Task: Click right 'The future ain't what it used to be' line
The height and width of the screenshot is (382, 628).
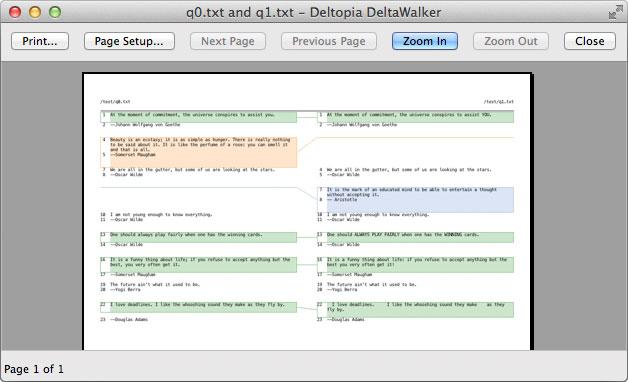Action: coord(372,285)
